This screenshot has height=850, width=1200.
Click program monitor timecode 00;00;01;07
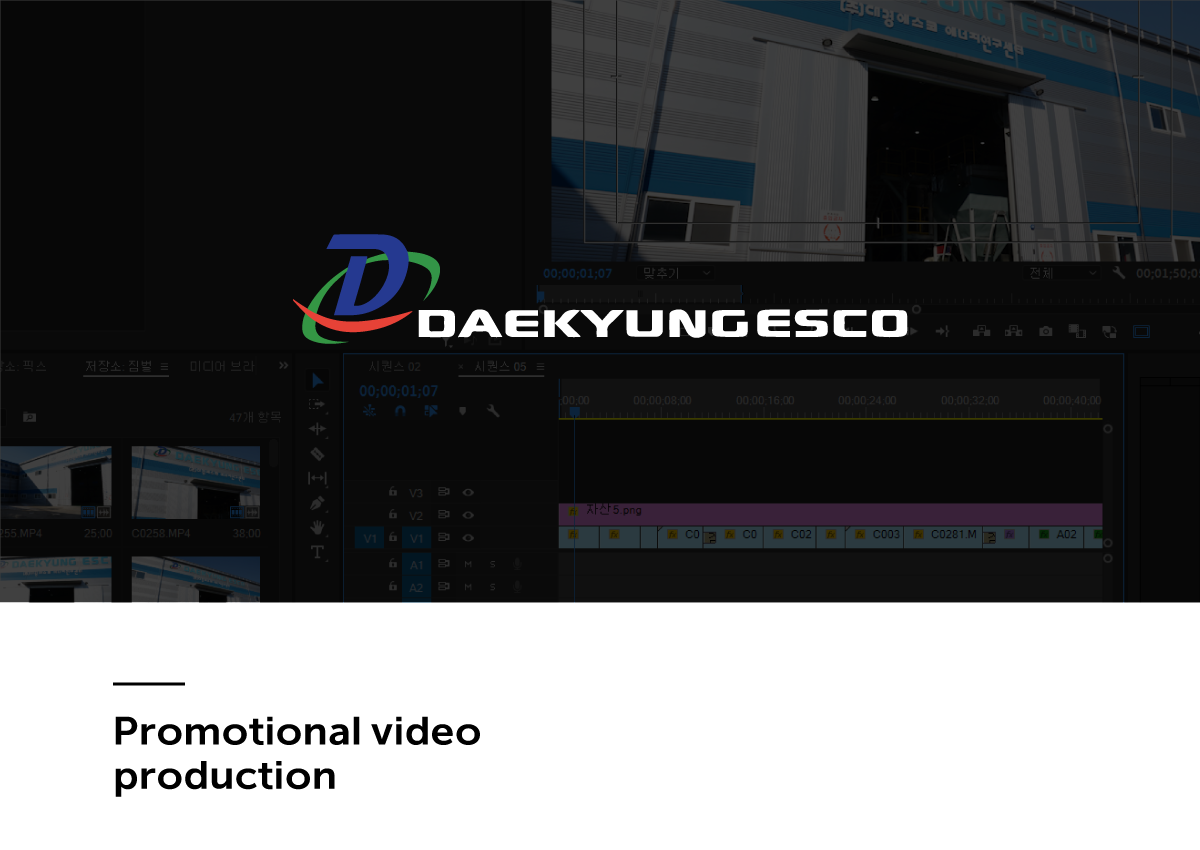pyautogui.click(x=577, y=273)
